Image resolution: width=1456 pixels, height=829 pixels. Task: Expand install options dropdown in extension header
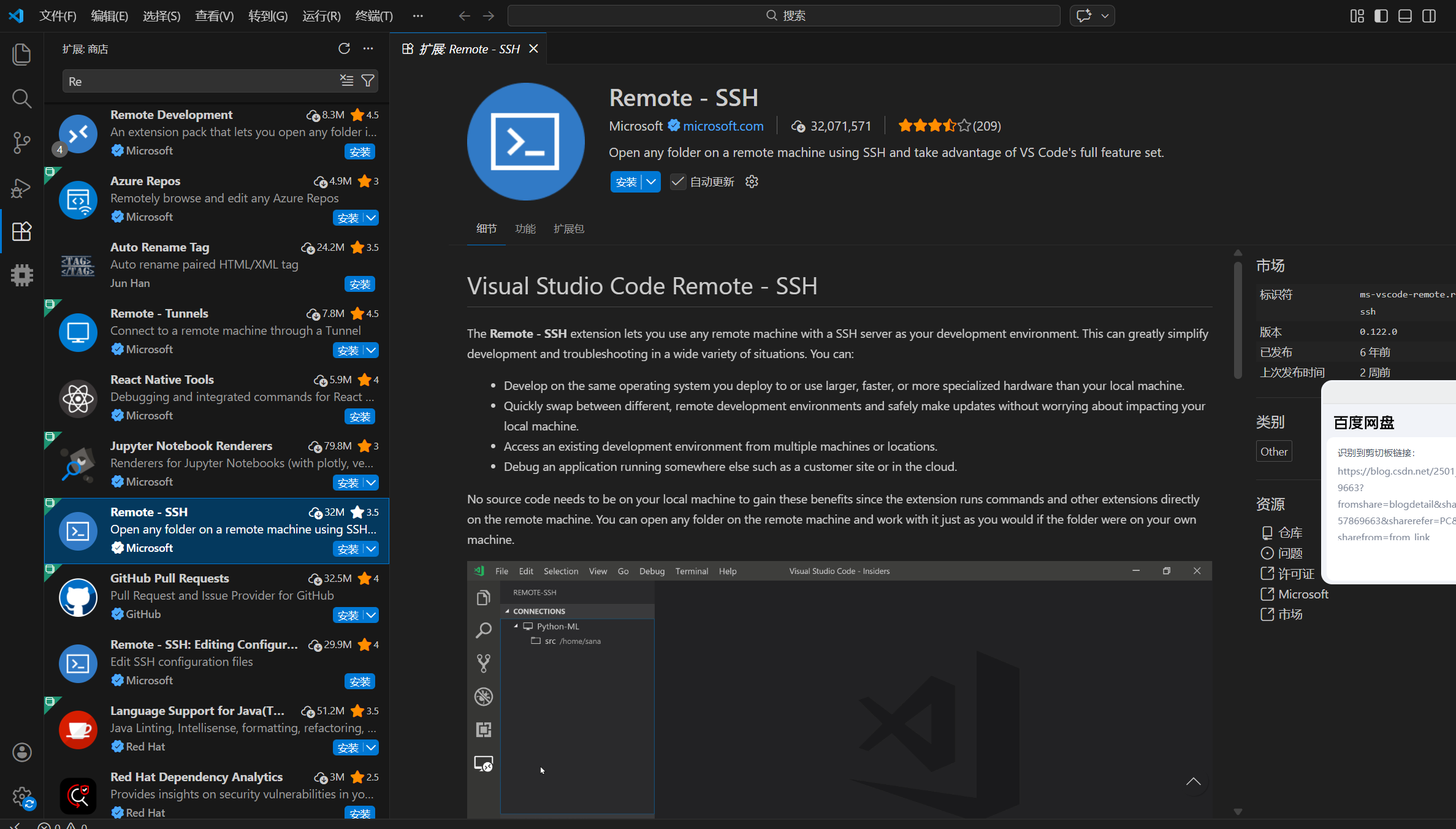[x=651, y=181]
